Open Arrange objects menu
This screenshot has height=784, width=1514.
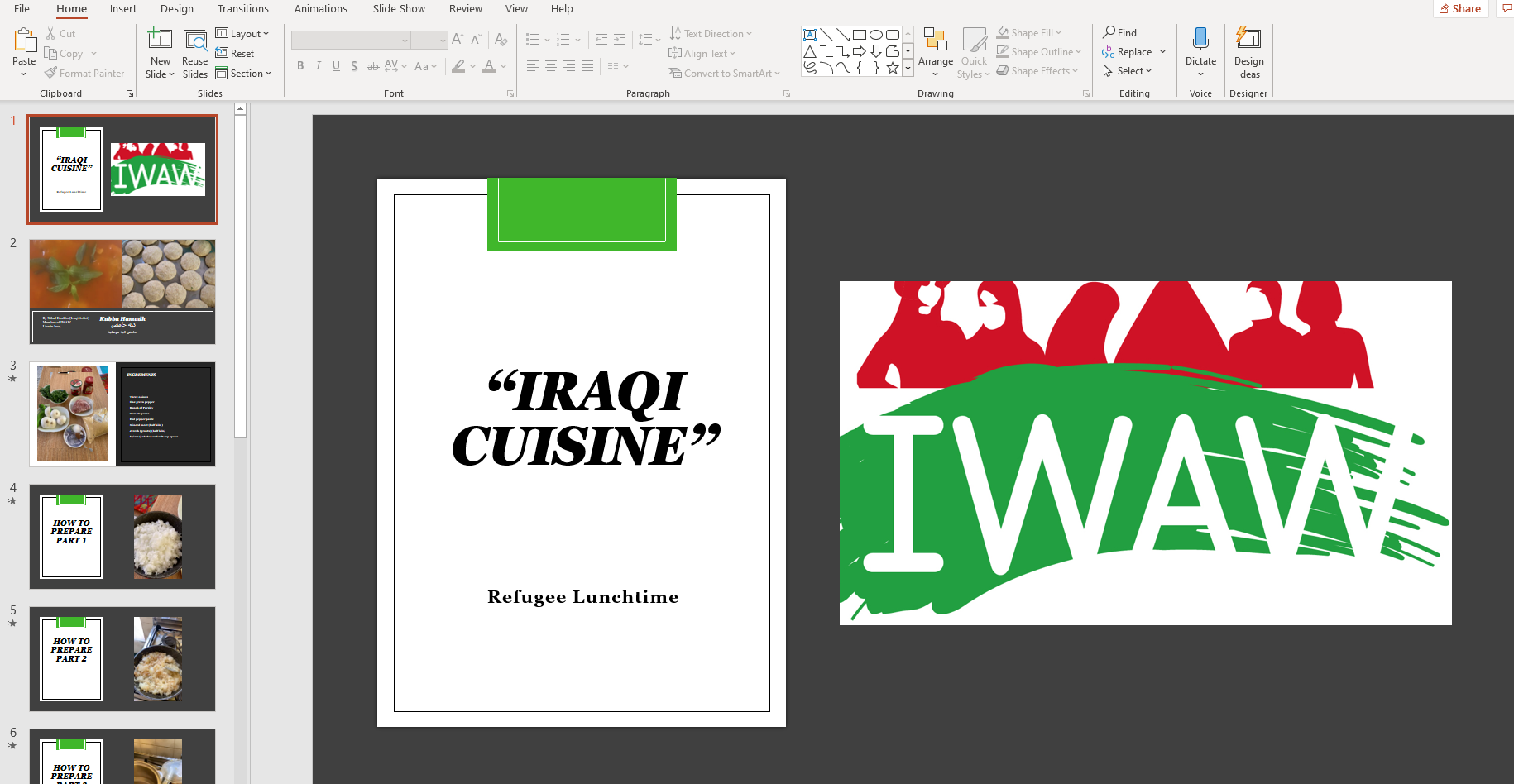point(936,52)
